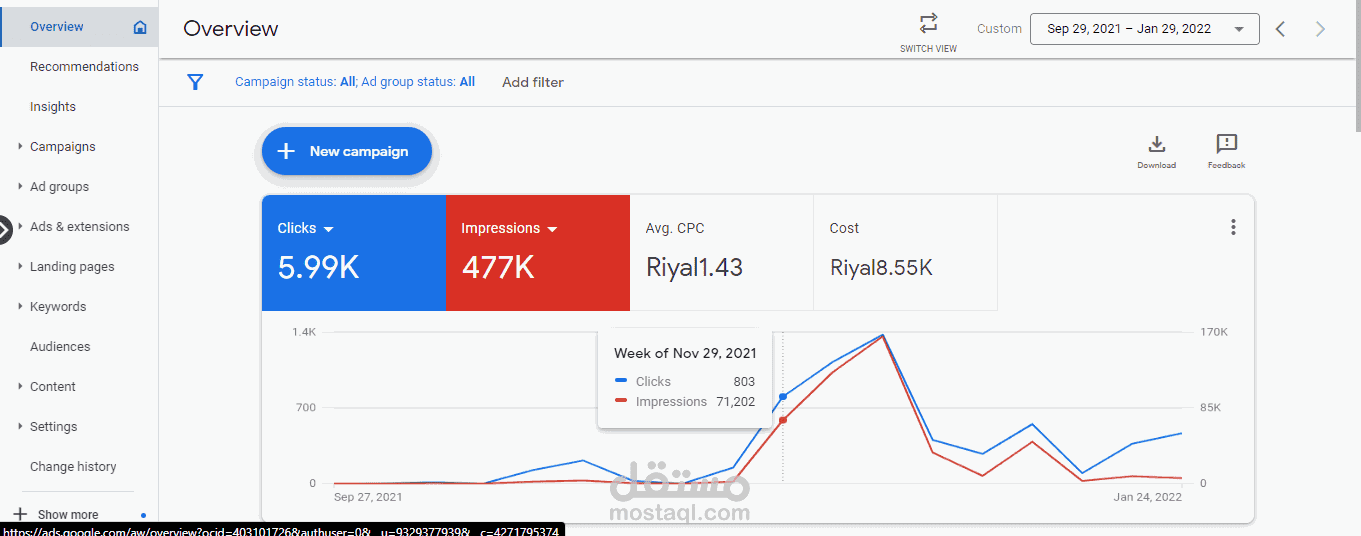Click Add filter link
The height and width of the screenshot is (536, 1361).
pos(533,82)
